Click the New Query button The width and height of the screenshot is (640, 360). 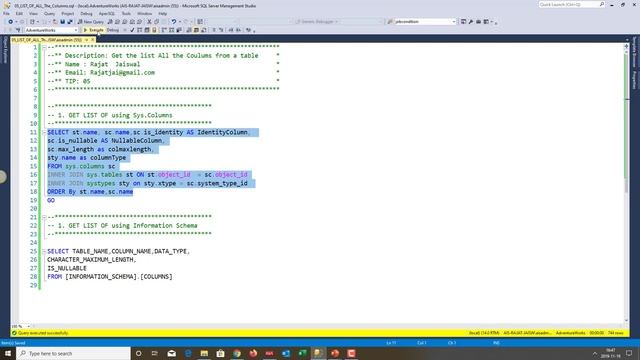click(x=91, y=22)
